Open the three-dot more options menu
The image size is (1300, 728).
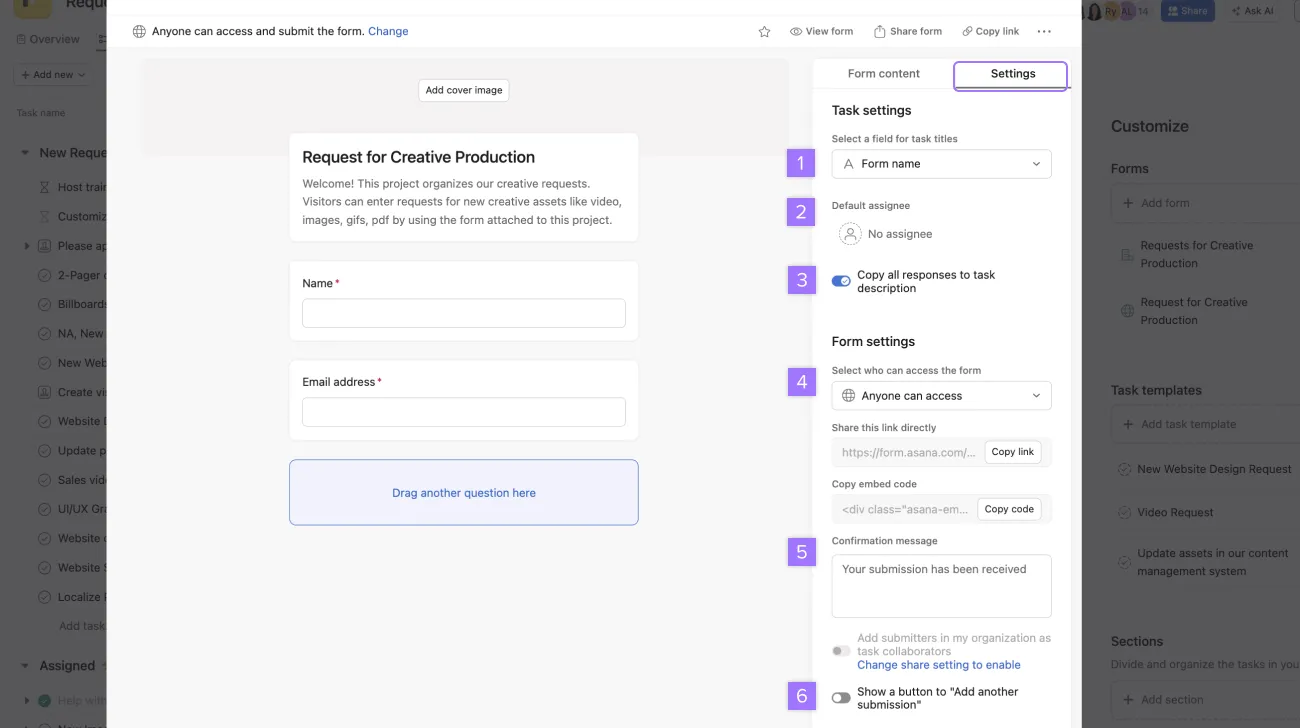point(1044,31)
